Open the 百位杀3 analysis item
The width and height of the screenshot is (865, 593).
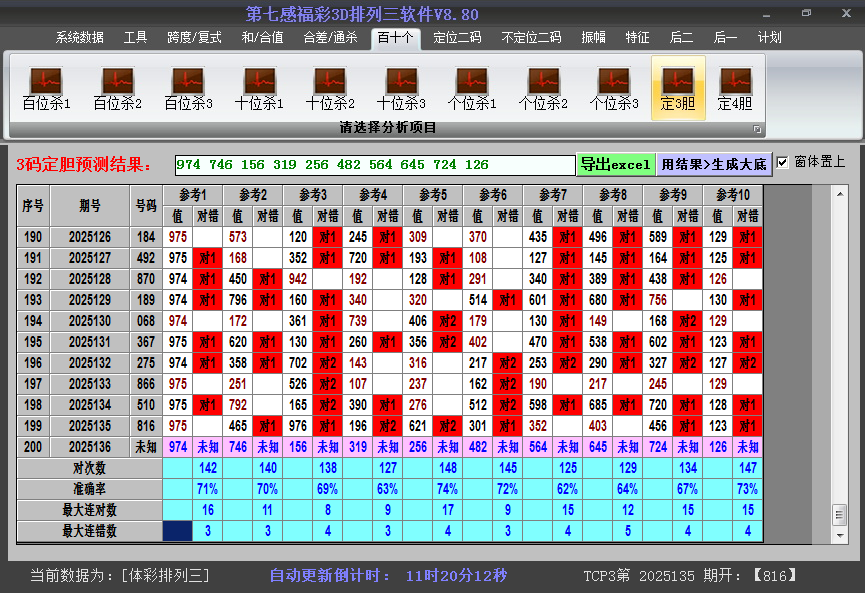pyautogui.click(x=188, y=88)
